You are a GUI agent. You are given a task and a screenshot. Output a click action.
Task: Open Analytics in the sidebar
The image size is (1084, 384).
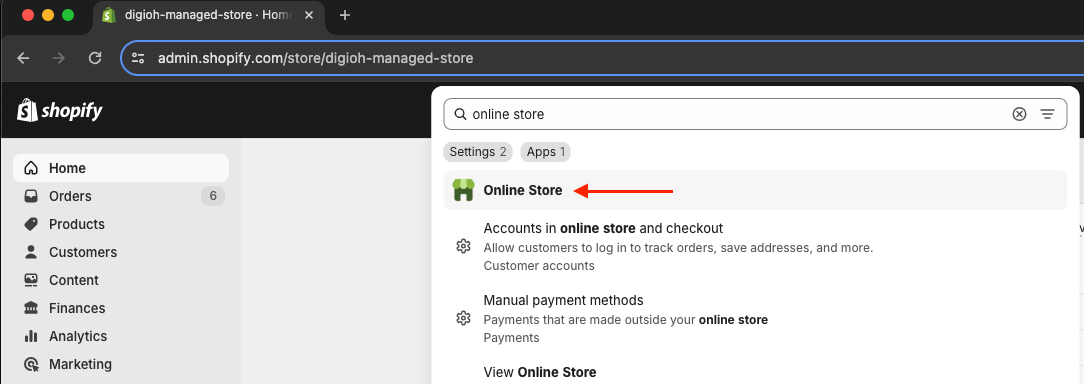[121, 336]
